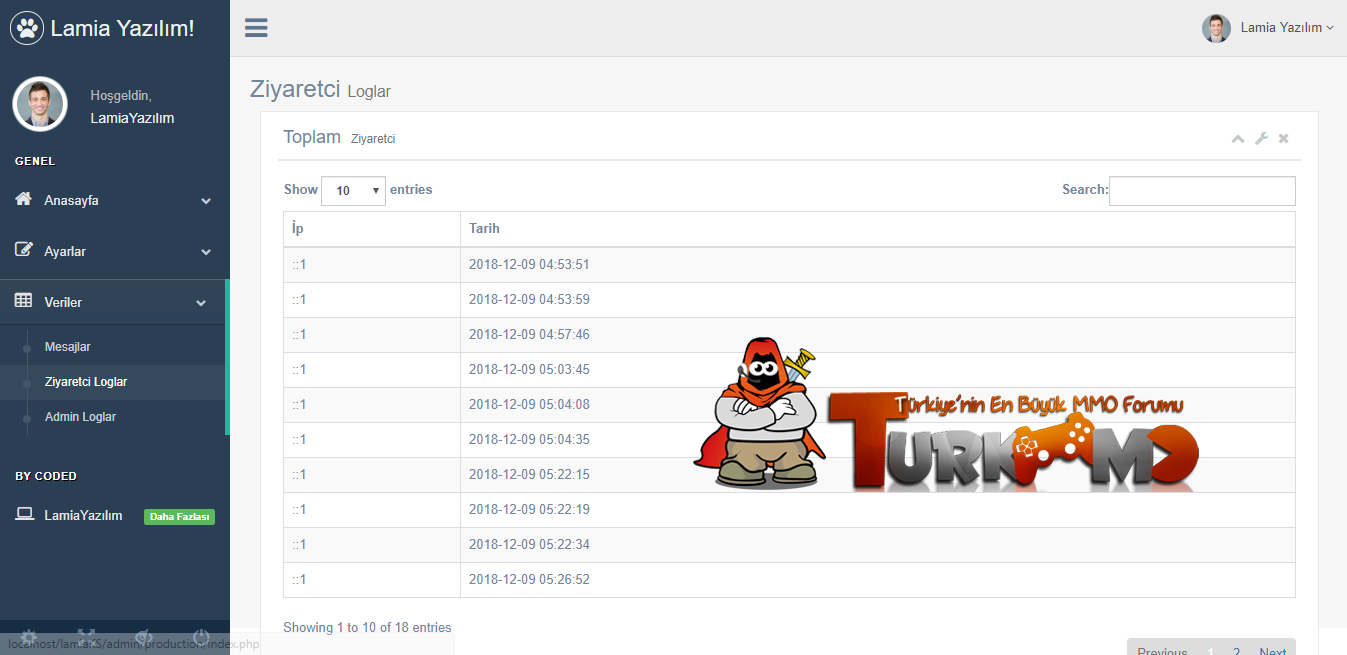This screenshot has width=1347, height=655.
Task: Click the Lamia Yazılım! site title
Action: click(122, 28)
